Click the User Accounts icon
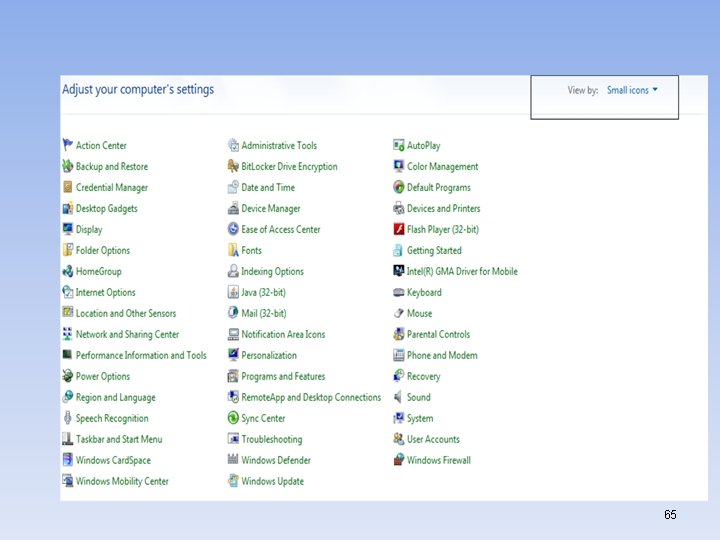 [x=399, y=439]
